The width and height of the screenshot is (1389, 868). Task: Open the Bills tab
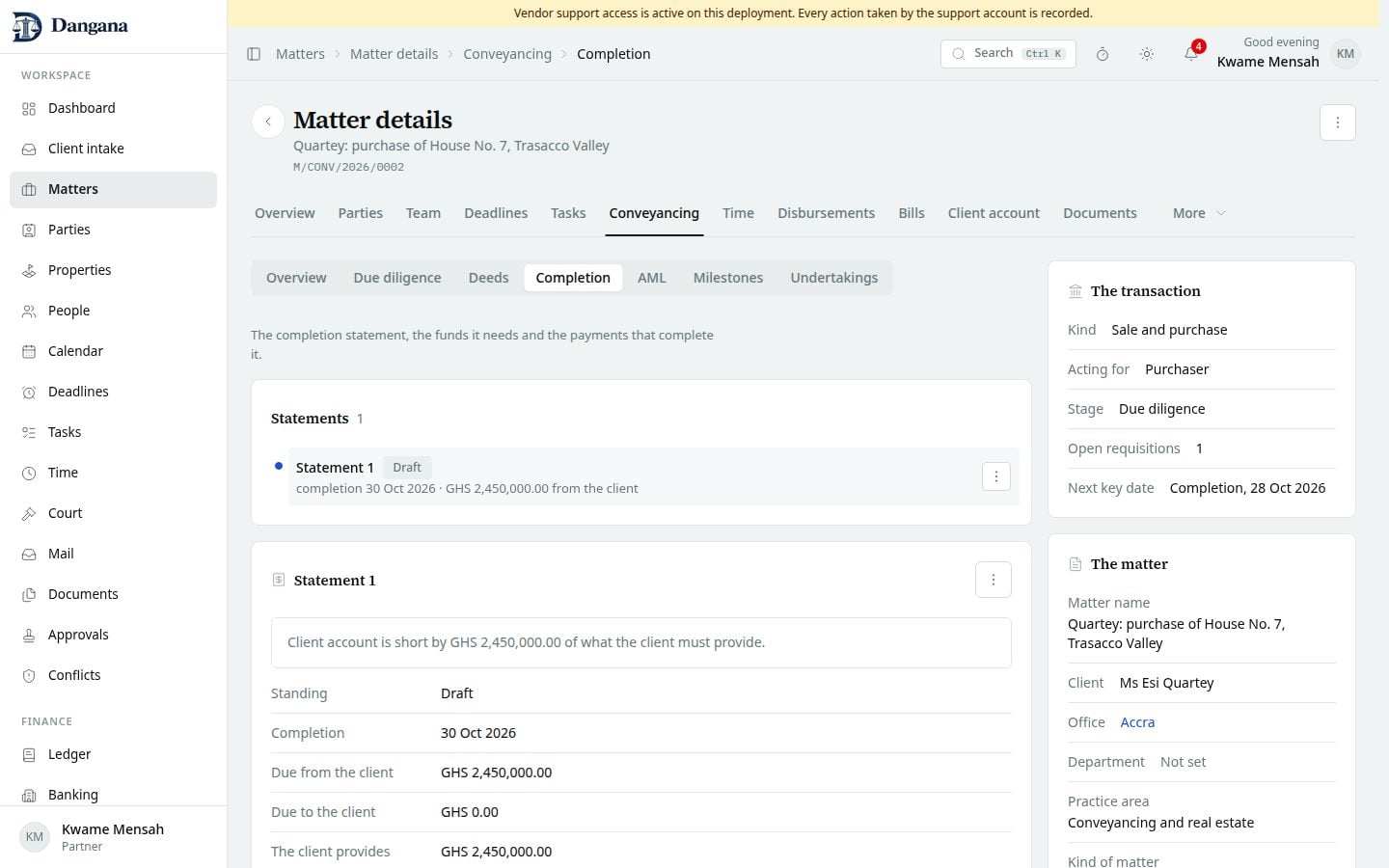[x=912, y=213]
